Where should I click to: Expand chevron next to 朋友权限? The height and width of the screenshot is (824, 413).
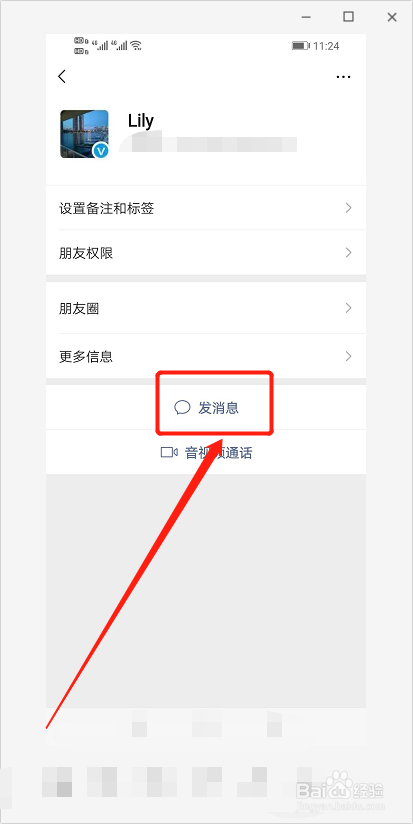[348, 253]
